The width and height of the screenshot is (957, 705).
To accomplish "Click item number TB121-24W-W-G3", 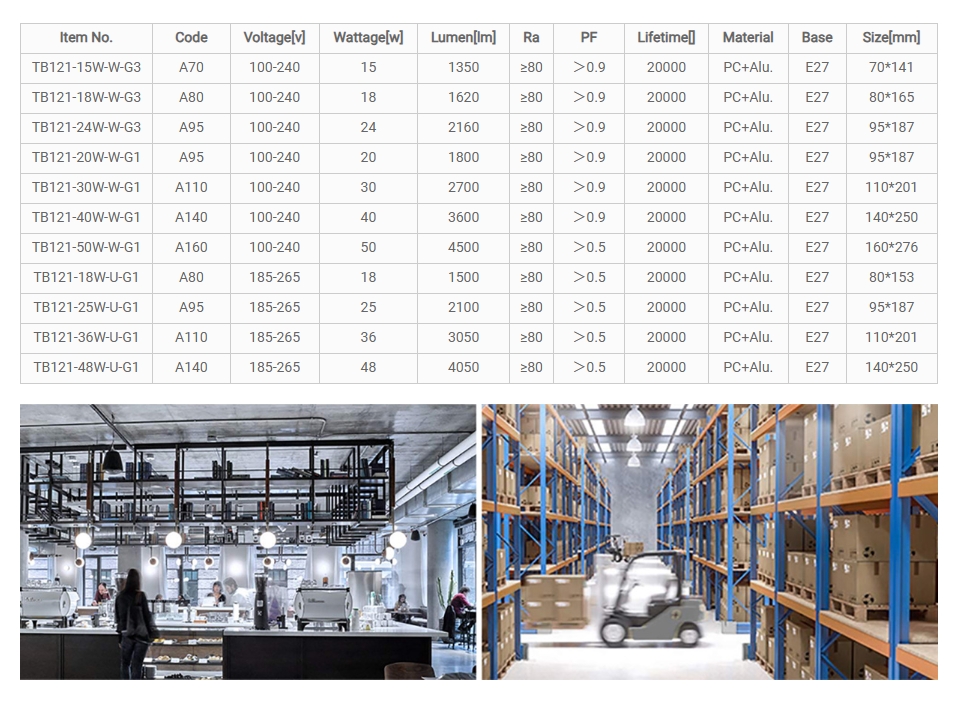I will pyautogui.click(x=86, y=128).
